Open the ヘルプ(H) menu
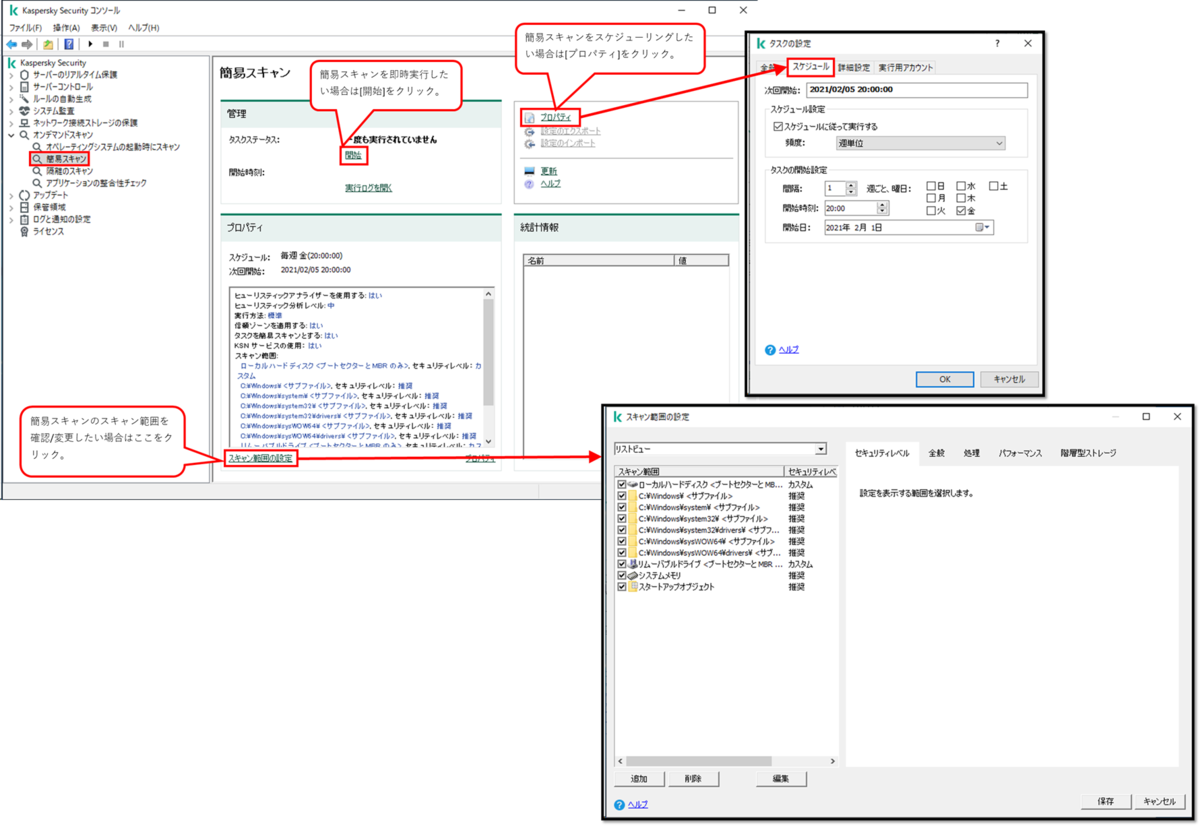This screenshot has height=826, width=1200. (x=144, y=27)
